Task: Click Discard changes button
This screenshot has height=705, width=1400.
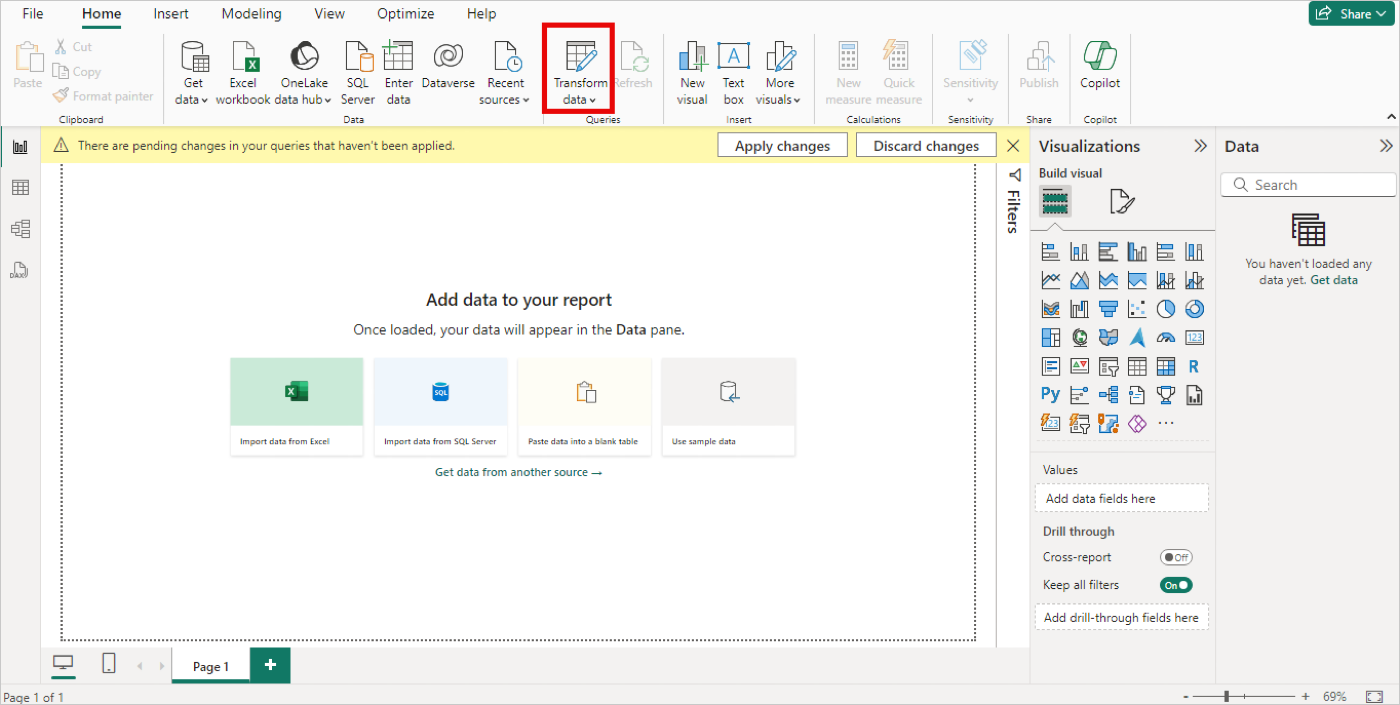Action: click(926, 146)
